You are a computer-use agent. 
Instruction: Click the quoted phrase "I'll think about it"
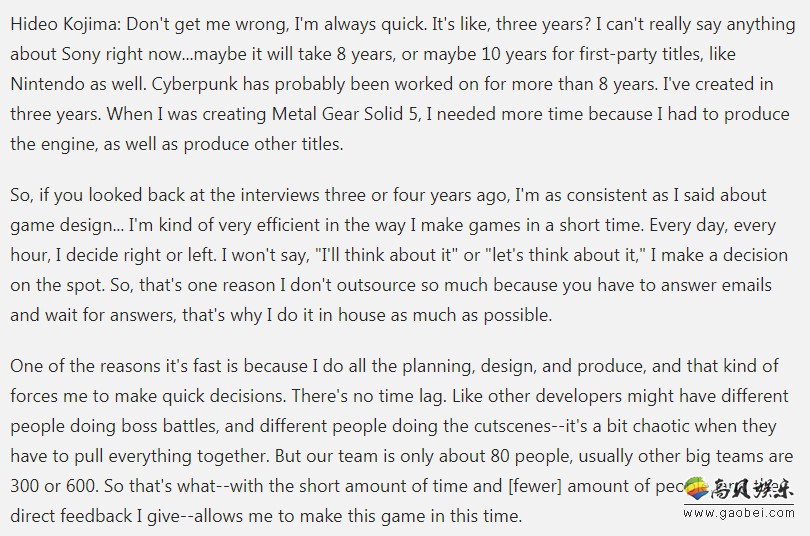[x=386, y=255]
